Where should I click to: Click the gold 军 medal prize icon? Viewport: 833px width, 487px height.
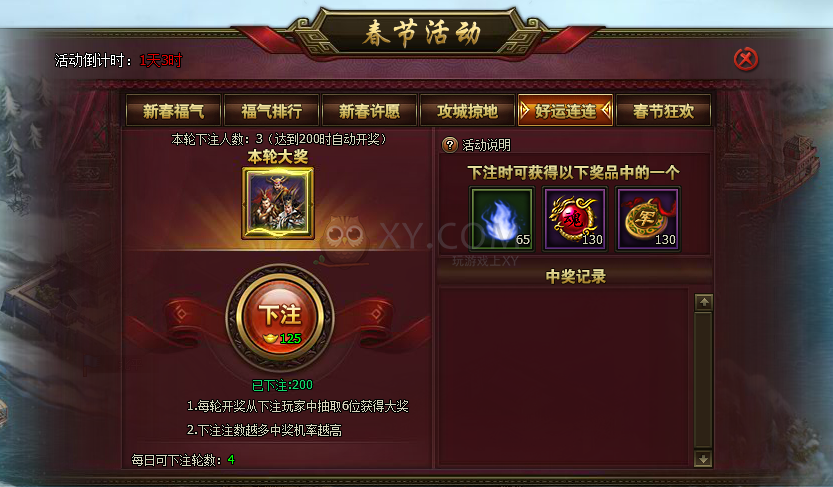pyautogui.click(x=648, y=219)
